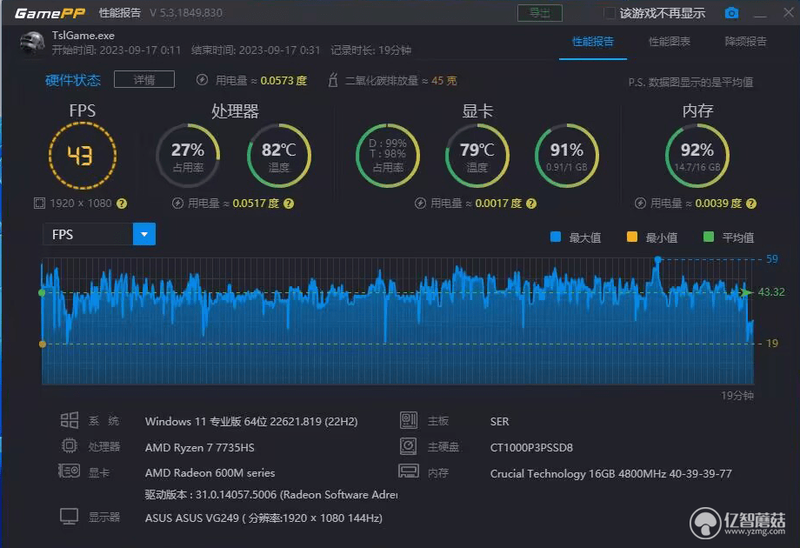Image resolution: width=800 pixels, height=548 pixels.
Task: Click the CO2 emissions bottle icon
Action: [333, 80]
